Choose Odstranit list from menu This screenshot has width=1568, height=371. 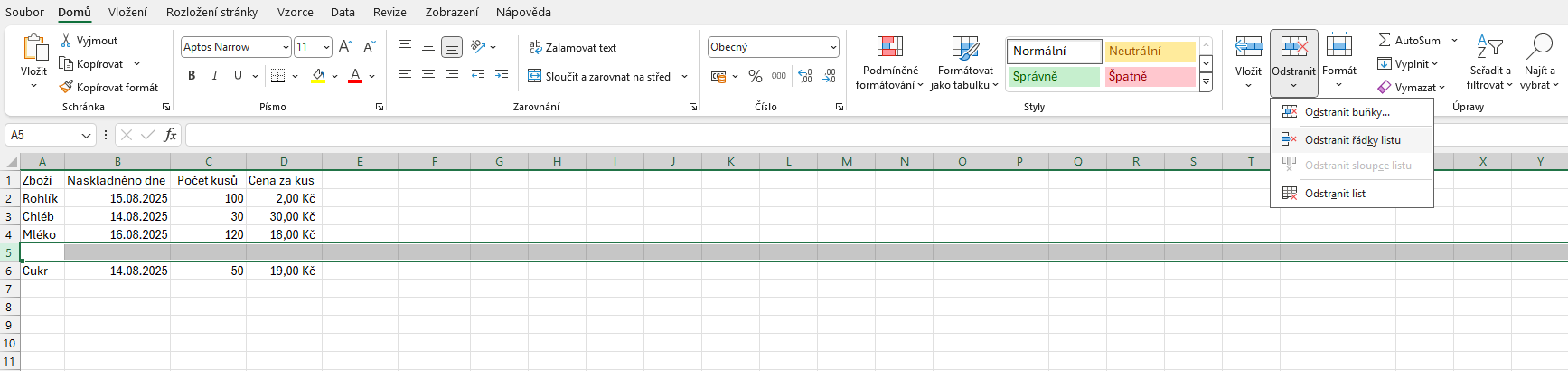(x=1352, y=194)
